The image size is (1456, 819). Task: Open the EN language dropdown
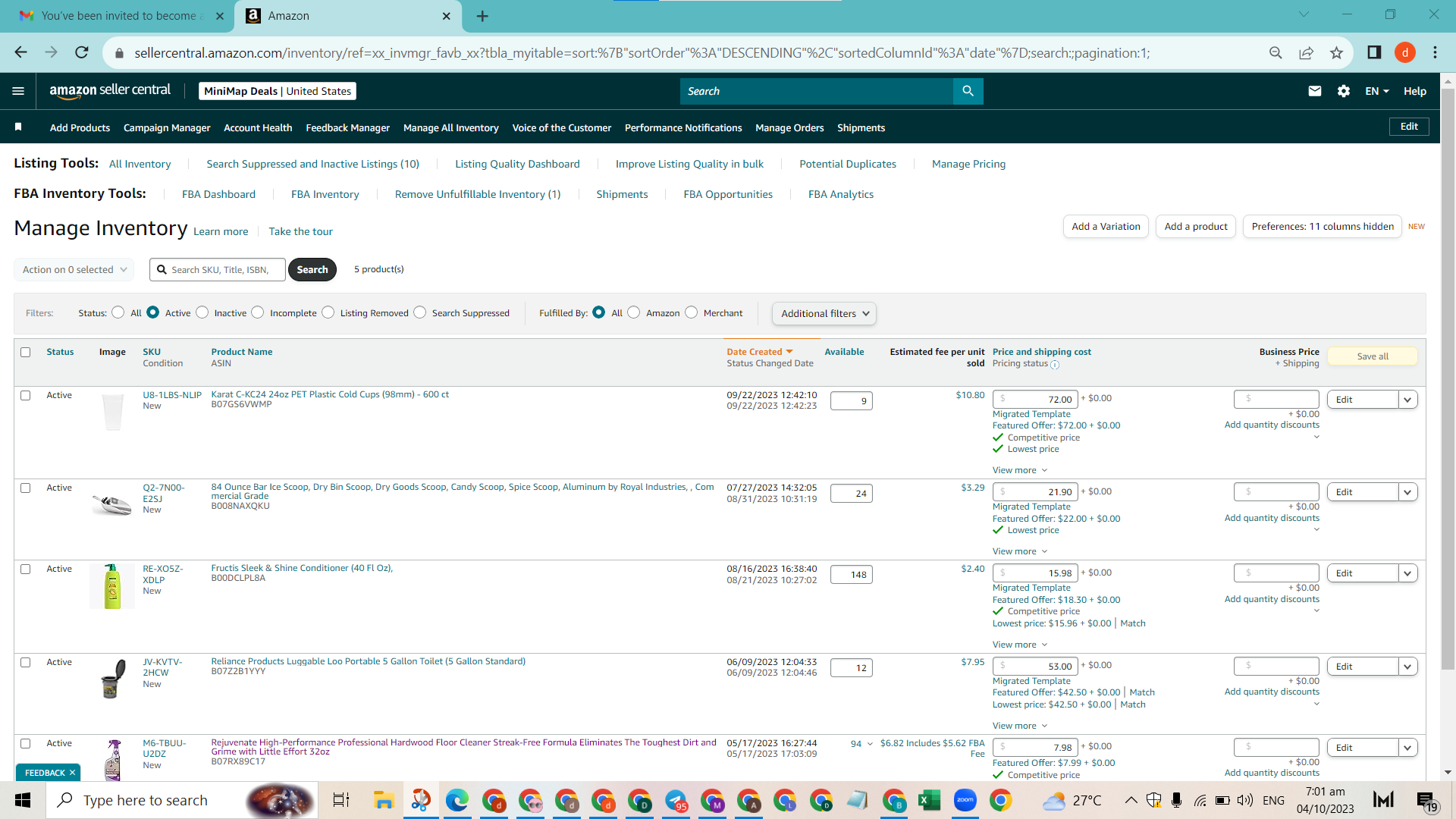[x=1377, y=91]
